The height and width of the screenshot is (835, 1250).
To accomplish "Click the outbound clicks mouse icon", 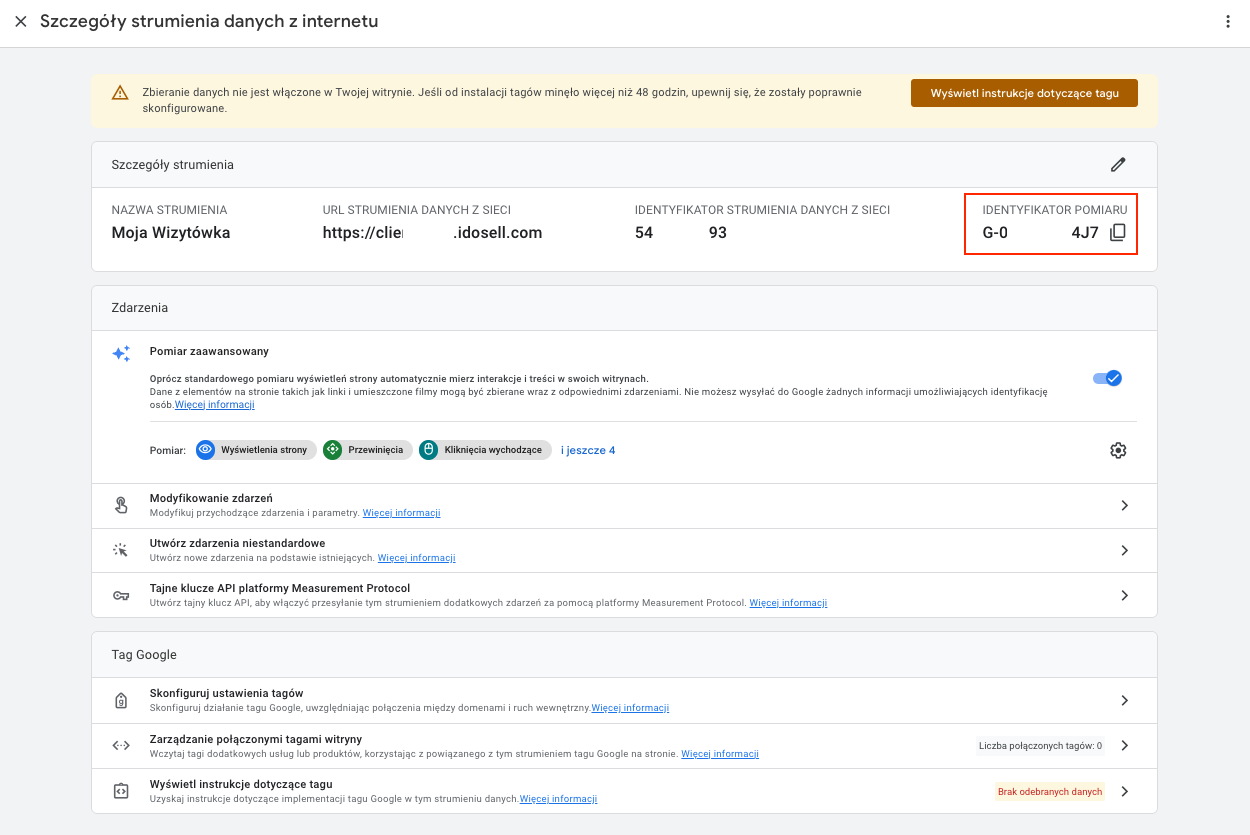I will tap(428, 450).
